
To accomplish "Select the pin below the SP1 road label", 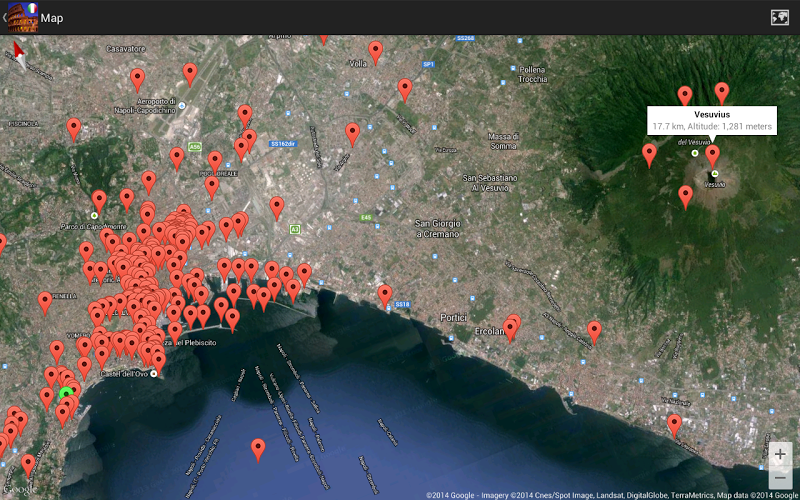I will click(405, 90).
